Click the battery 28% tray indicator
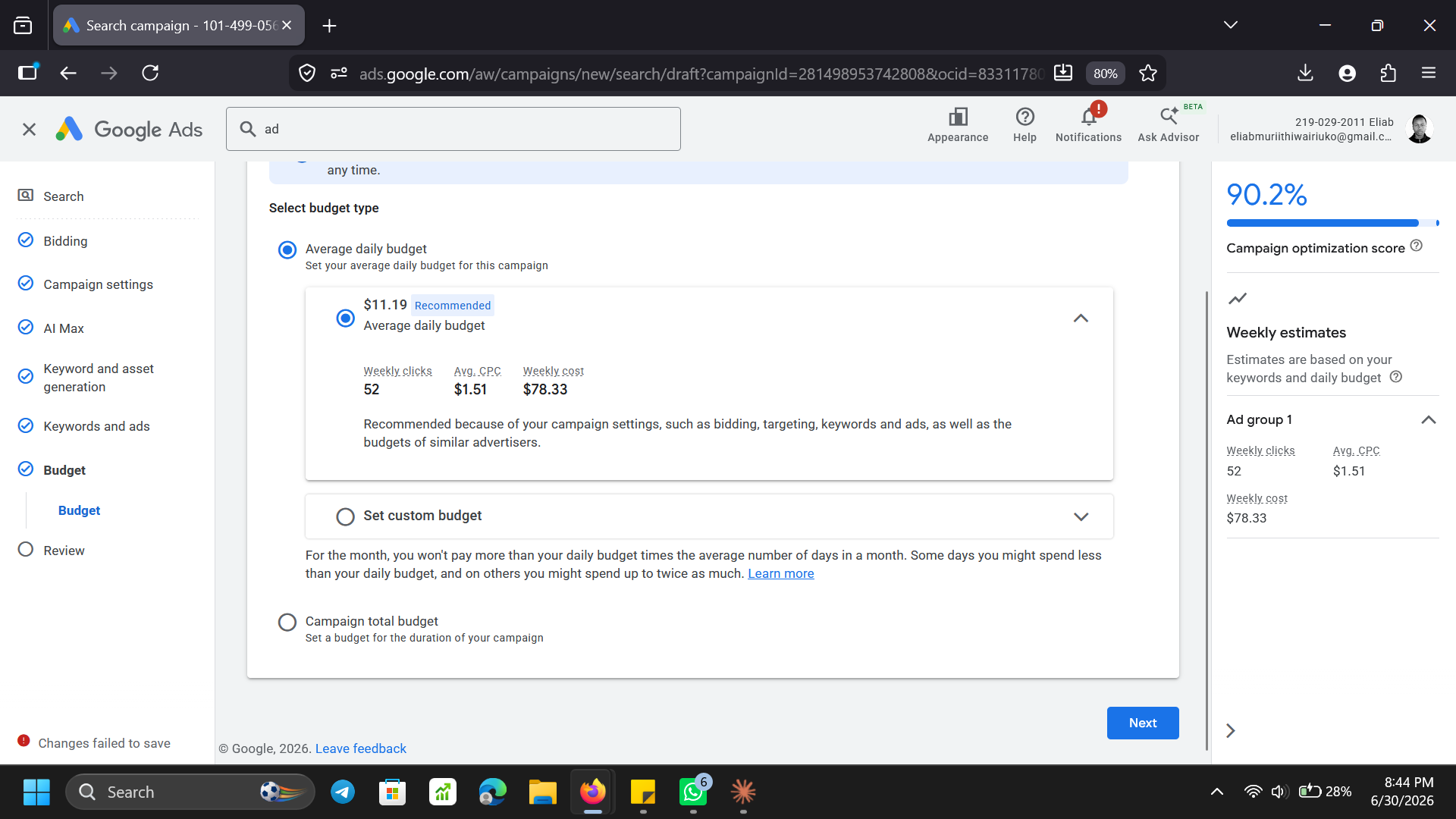 click(1325, 792)
